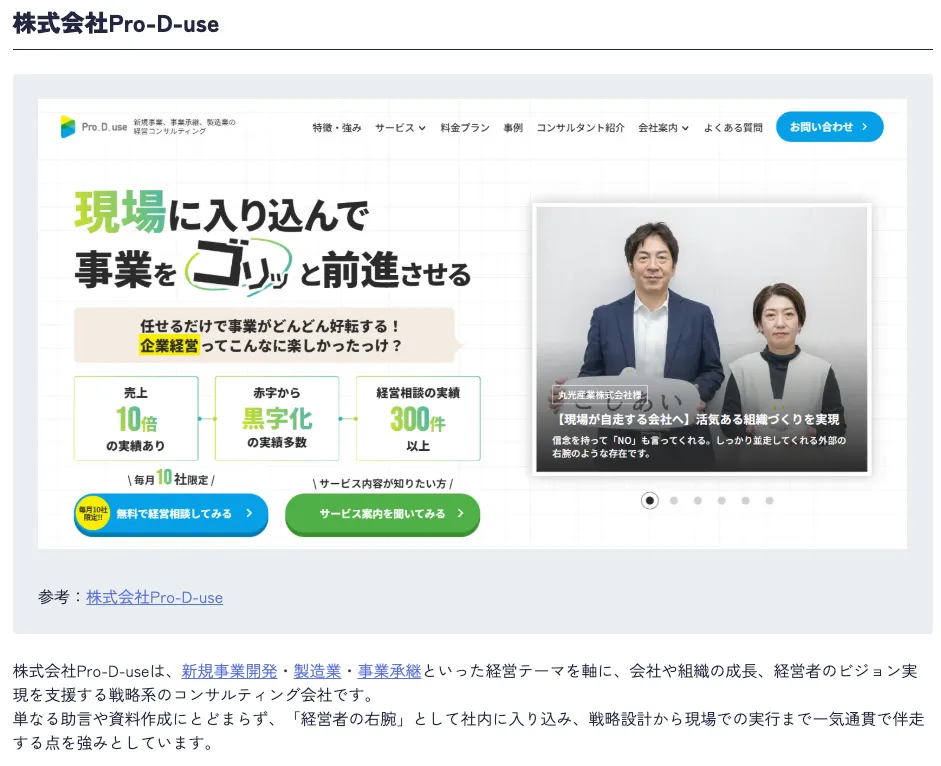The height and width of the screenshot is (766, 941).
Task: Click the arrow icon on the green button
Action: [459, 512]
